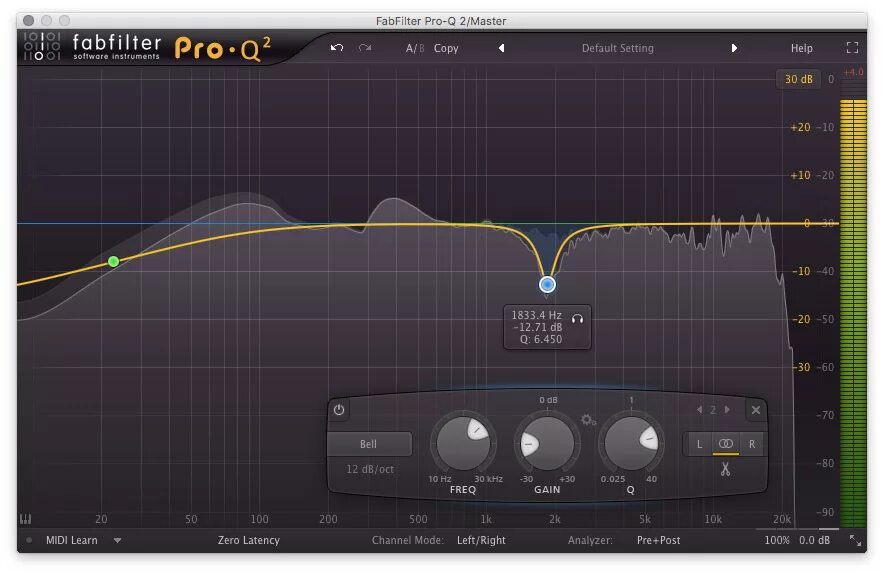Click the output level meter
Image resolution: width=884 pixels, height=574 pixels.
(x=853, y=313)
